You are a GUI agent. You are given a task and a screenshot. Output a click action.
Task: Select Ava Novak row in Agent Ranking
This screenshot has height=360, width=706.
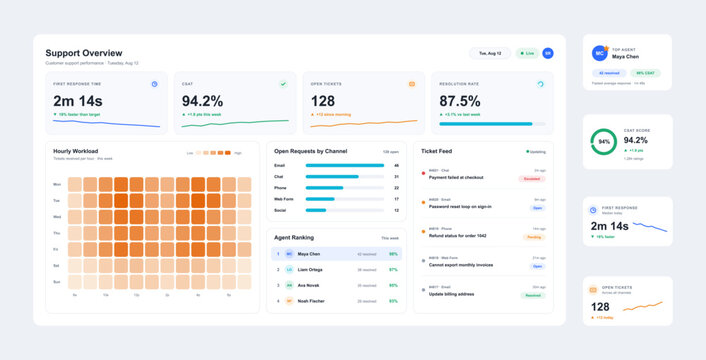click(336, 285)
